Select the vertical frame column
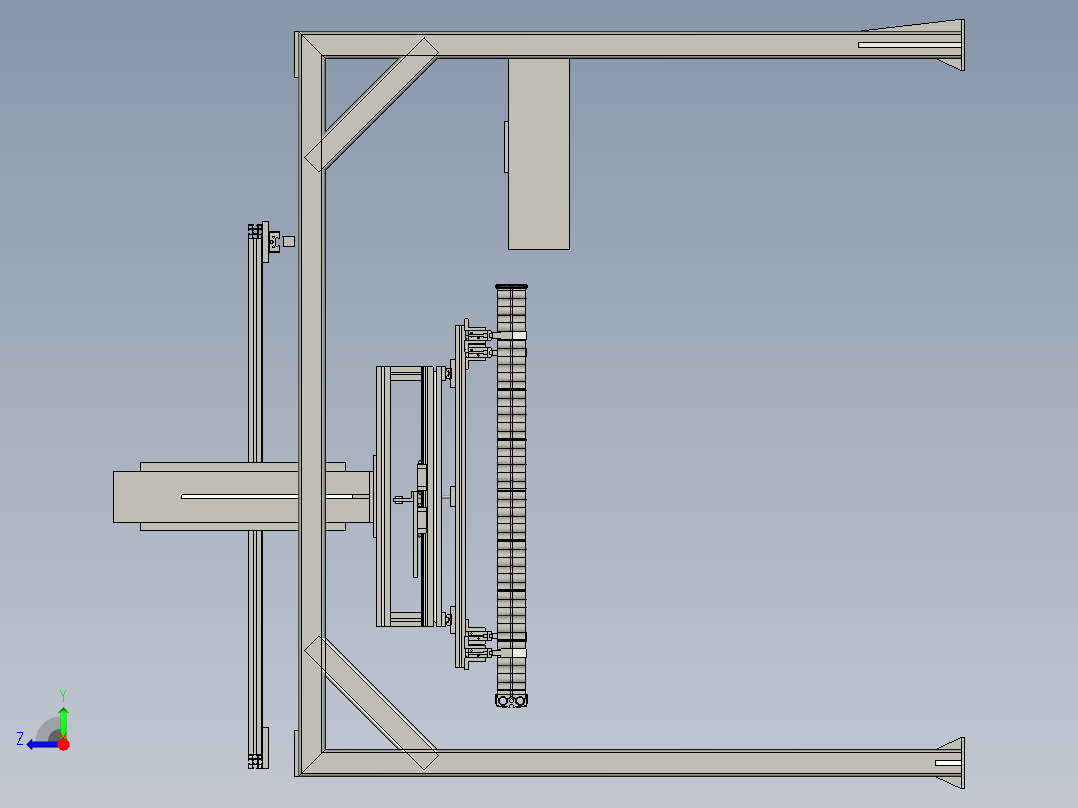Image resolution: width=1078 pixels, height=808 pixels. pos(311,404)
